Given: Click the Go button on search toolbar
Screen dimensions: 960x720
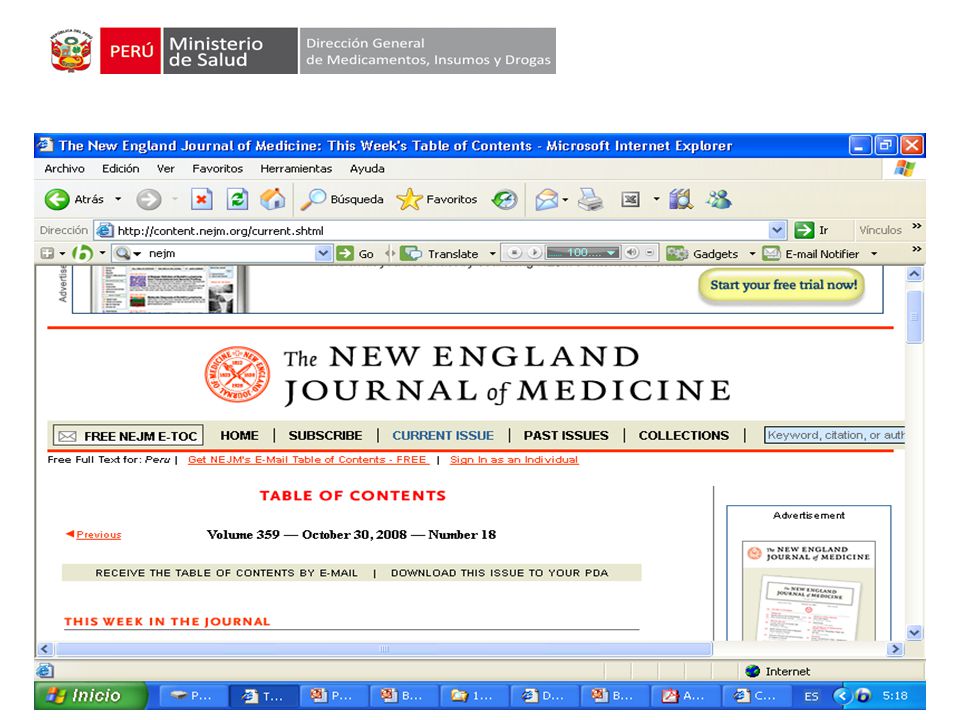Looking at the screenshot, I should tap(354, 253).
